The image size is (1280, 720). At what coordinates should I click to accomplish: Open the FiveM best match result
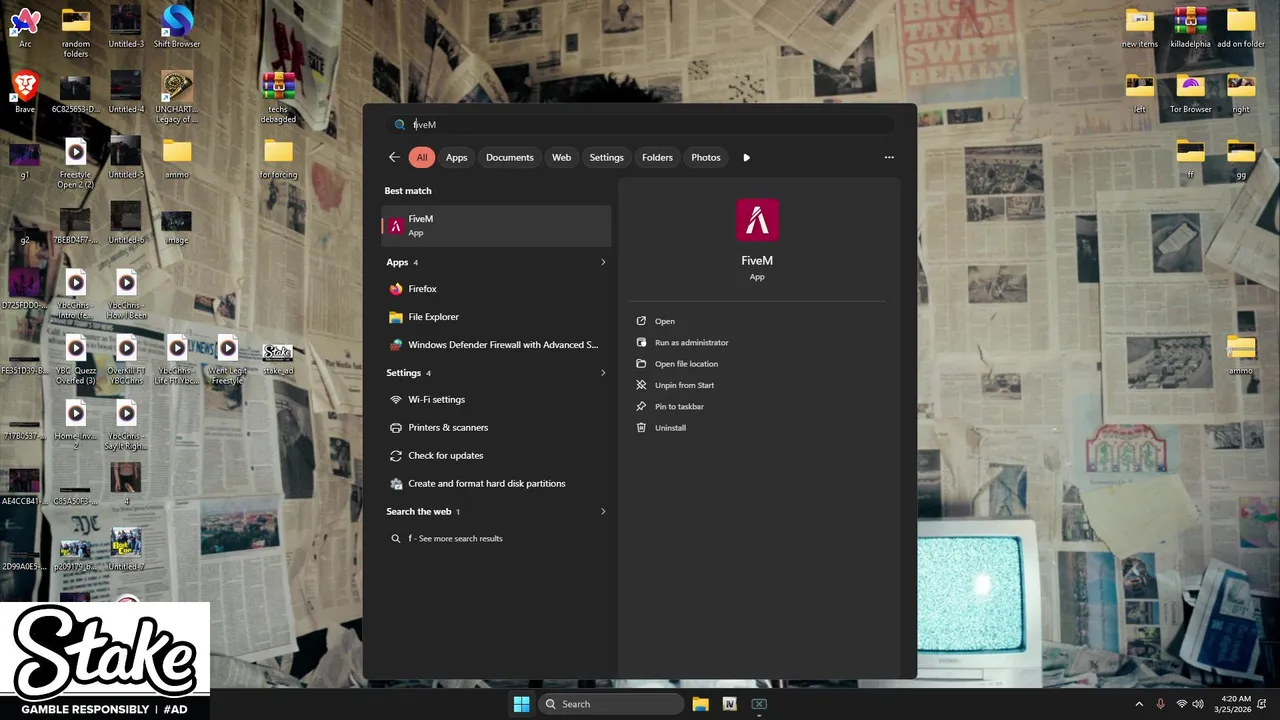[x=496, y=226]
